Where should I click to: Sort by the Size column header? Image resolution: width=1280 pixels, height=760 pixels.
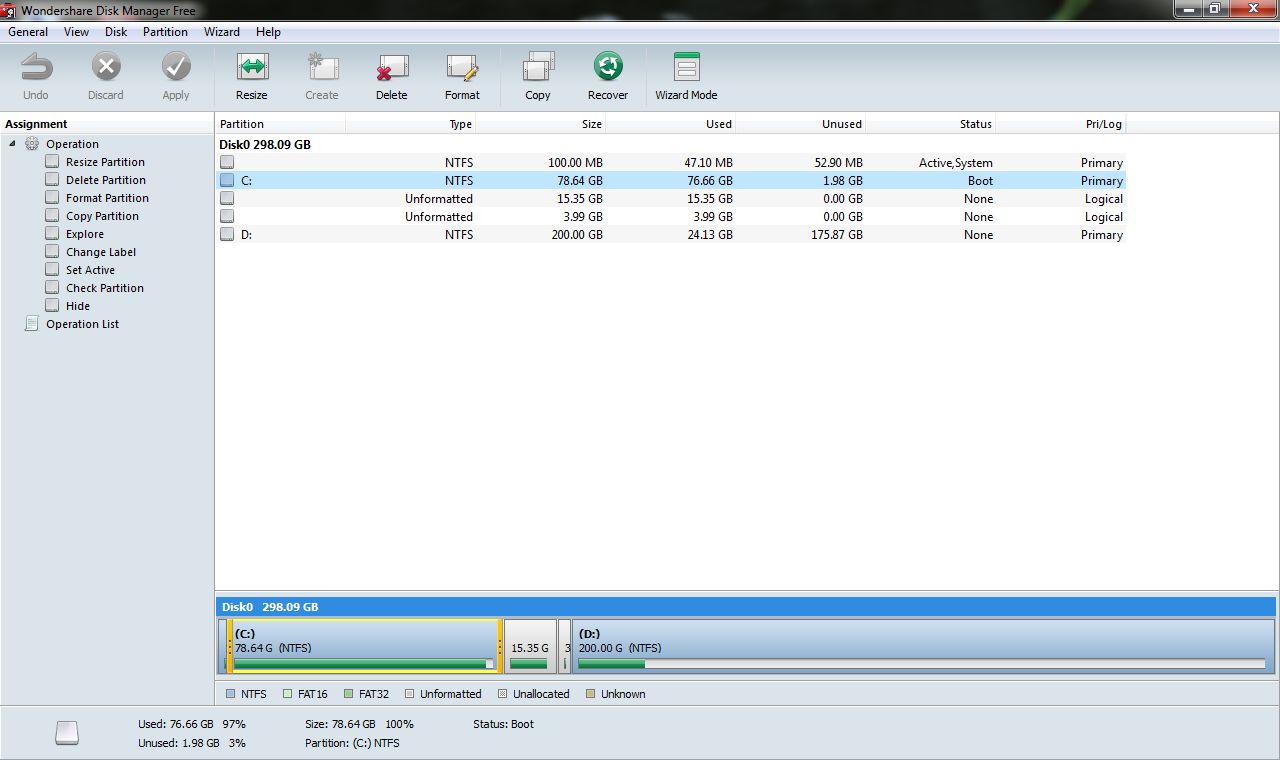coord(541,124)
